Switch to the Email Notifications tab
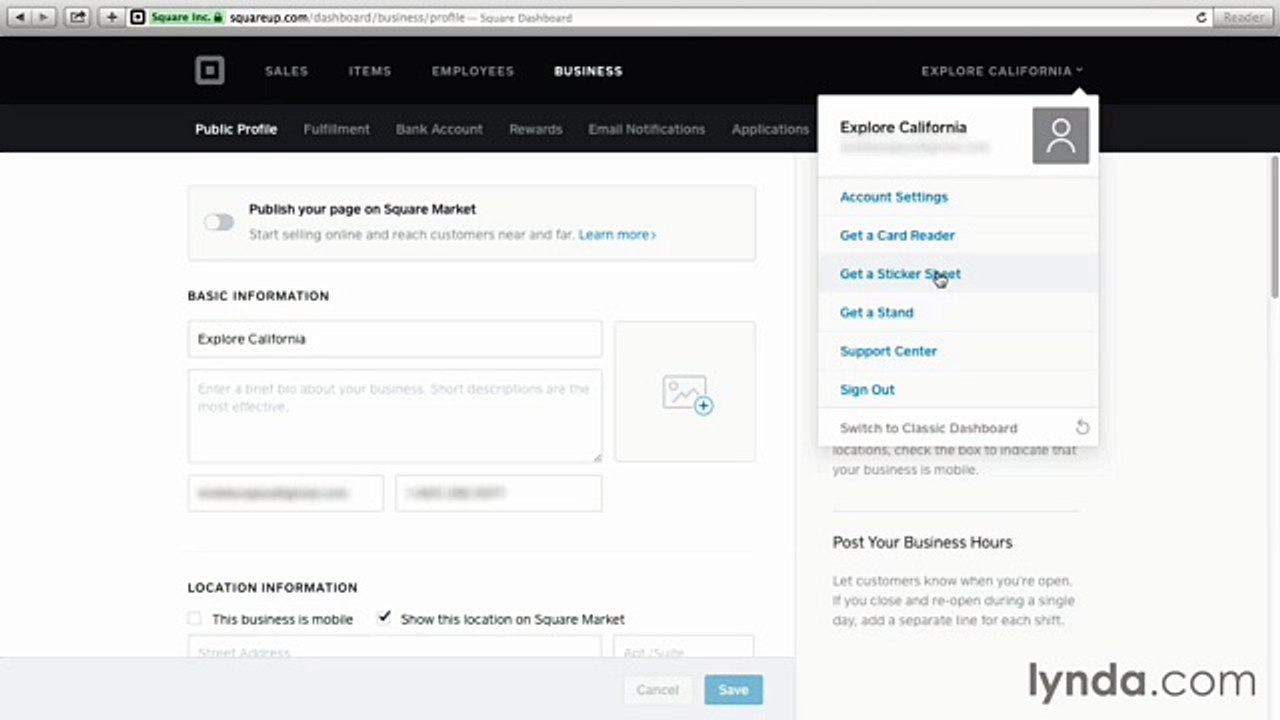 tap(646, 129)
